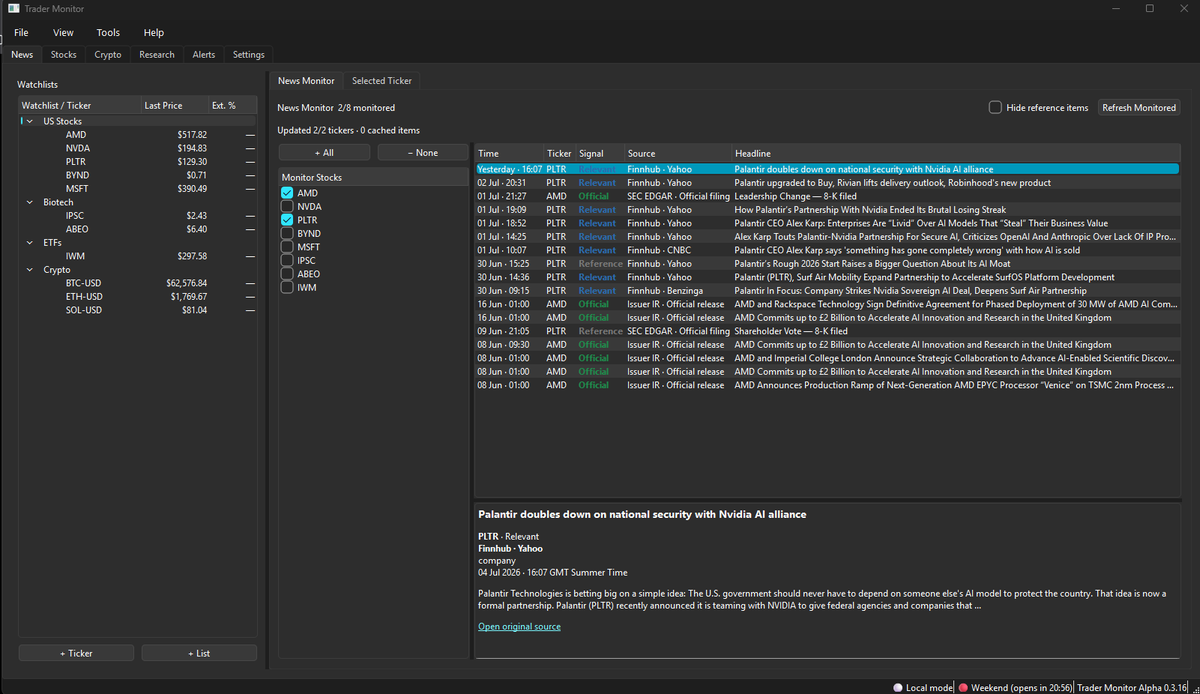The image size is (1200, 694).
Task: Click the + List button
Action: pyautogui.click(x=199, y=653)
